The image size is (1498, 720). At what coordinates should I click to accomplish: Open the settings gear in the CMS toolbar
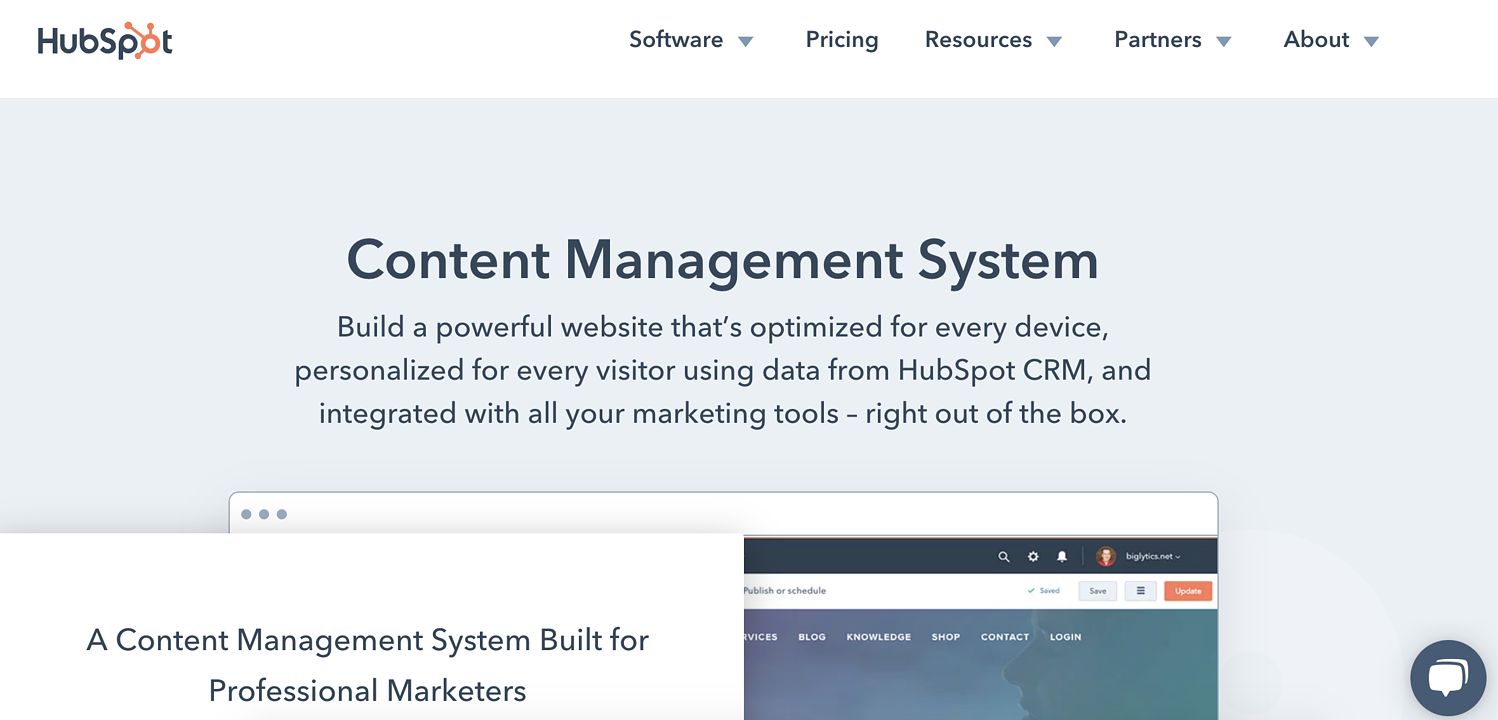pyautogui.click(x=1032, y=556)
